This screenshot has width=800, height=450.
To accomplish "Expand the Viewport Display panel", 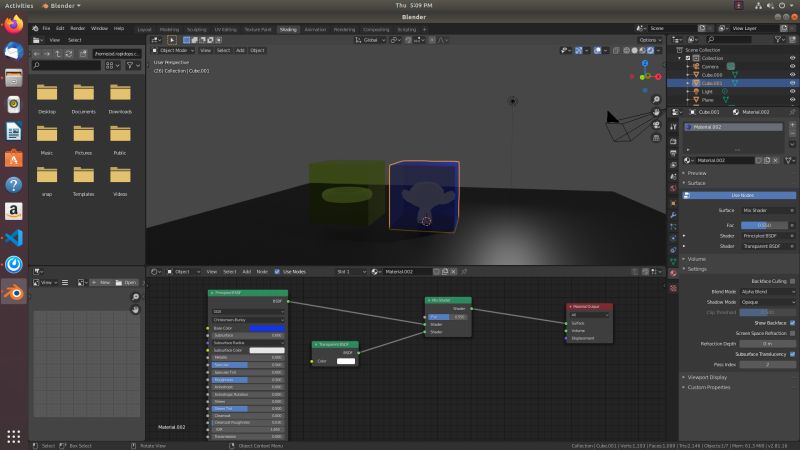I will pyautogui.click(x=707, y=378).
